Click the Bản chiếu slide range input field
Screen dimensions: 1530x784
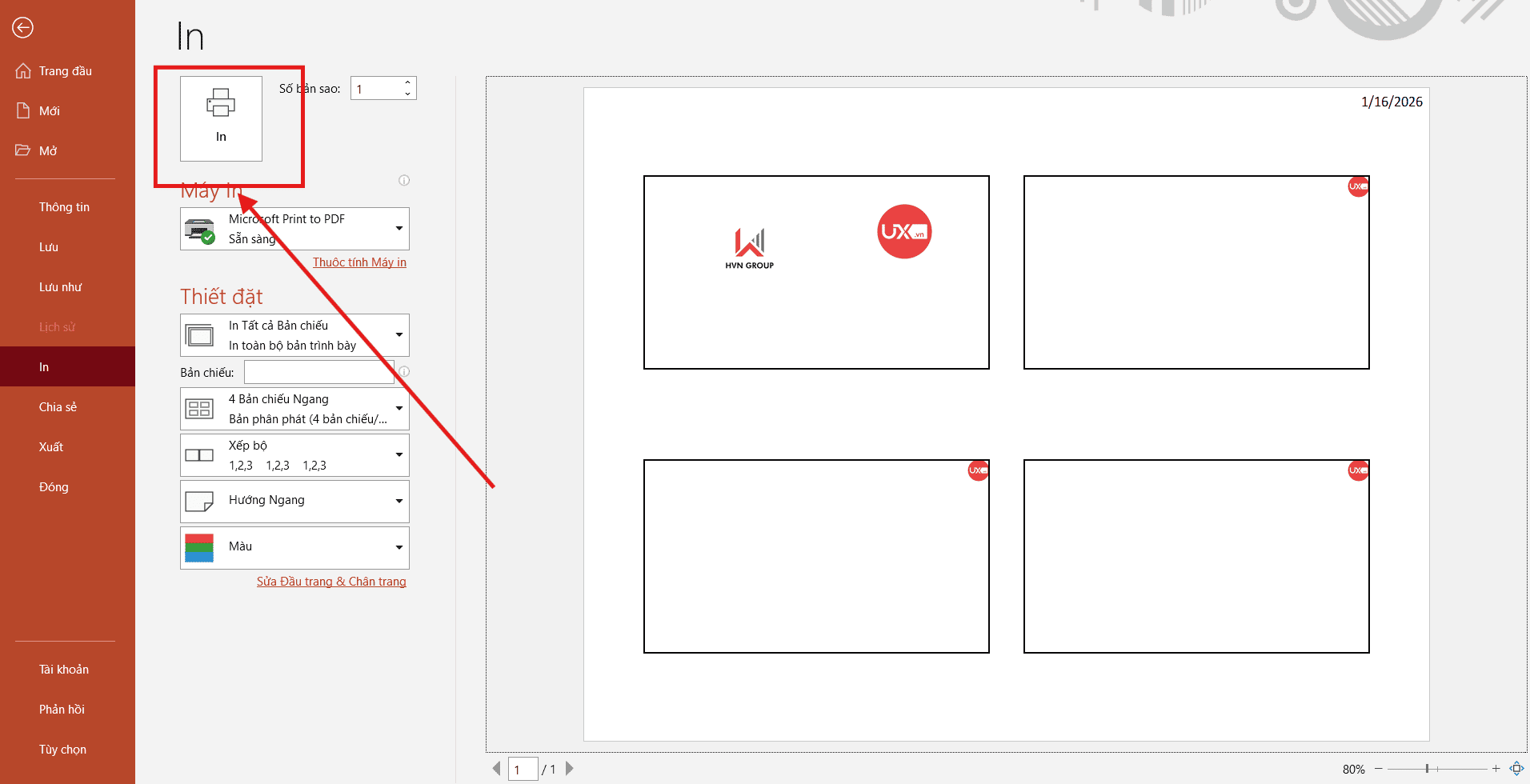(318, 371)
